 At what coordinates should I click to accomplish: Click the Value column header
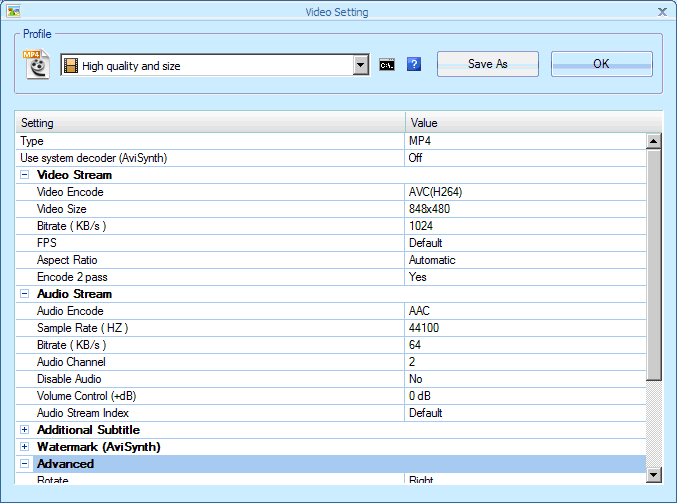click(533, 123)
